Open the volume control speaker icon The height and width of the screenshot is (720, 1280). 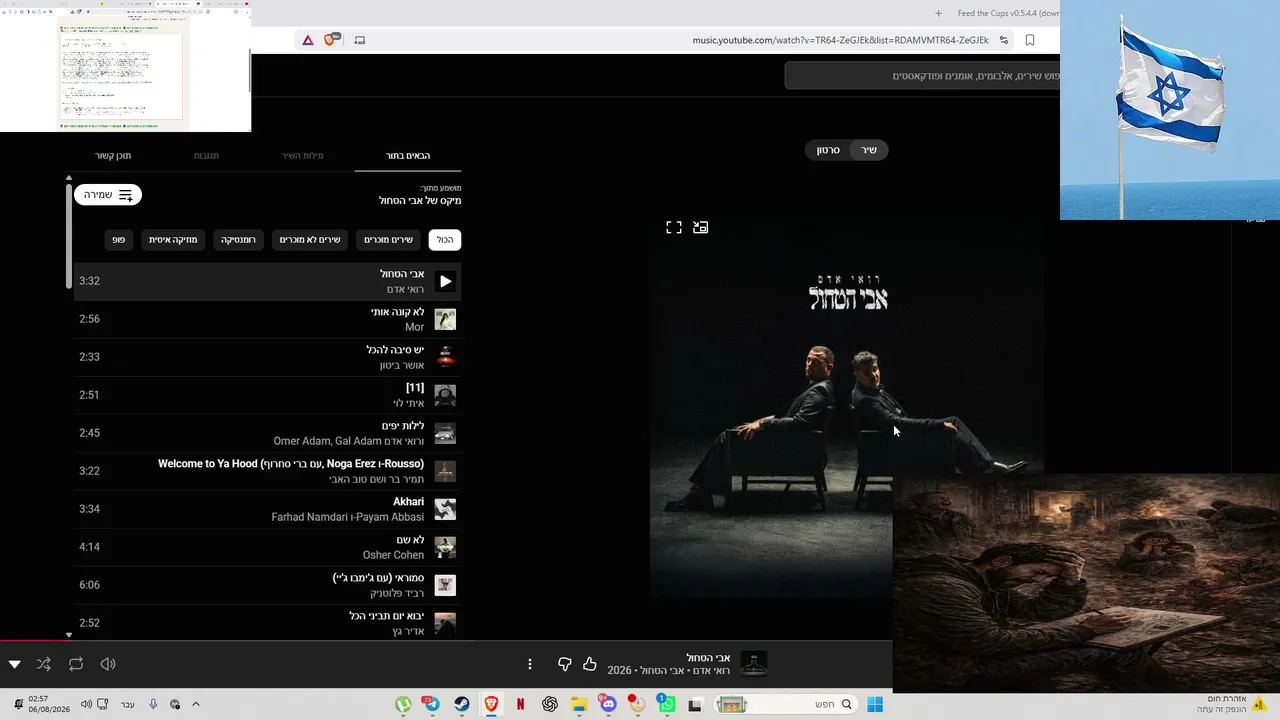click(108, 664)
